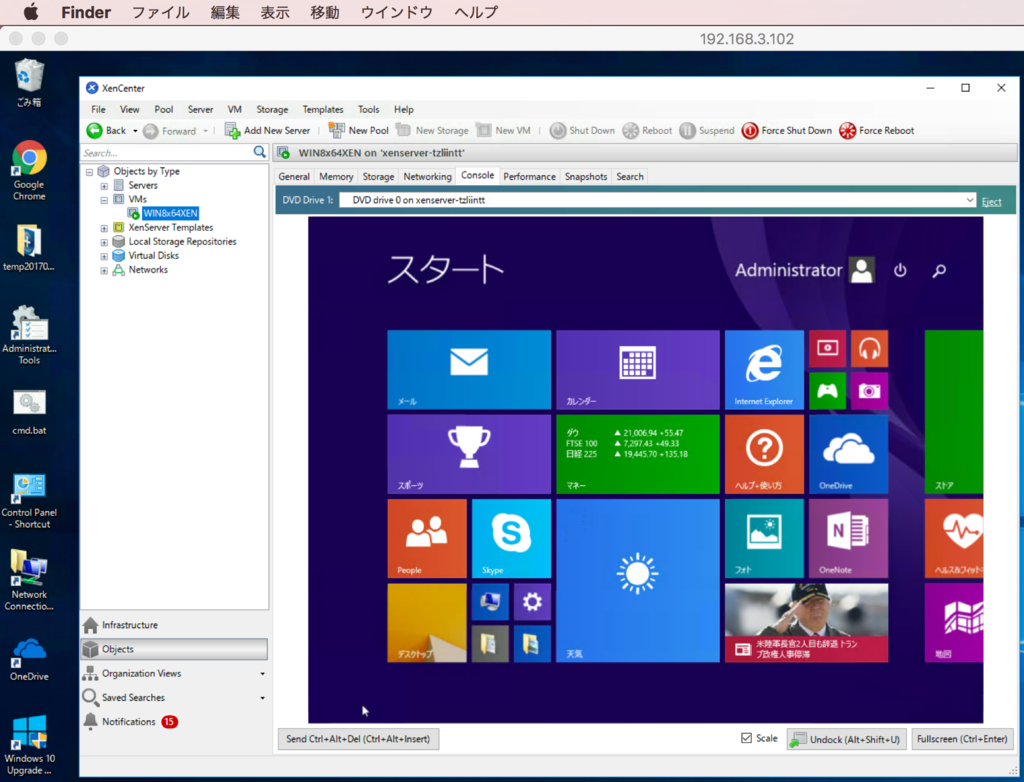
Task: Expand the XenServer Templates node
Action: pyautogui.click(x=104, y=228)
